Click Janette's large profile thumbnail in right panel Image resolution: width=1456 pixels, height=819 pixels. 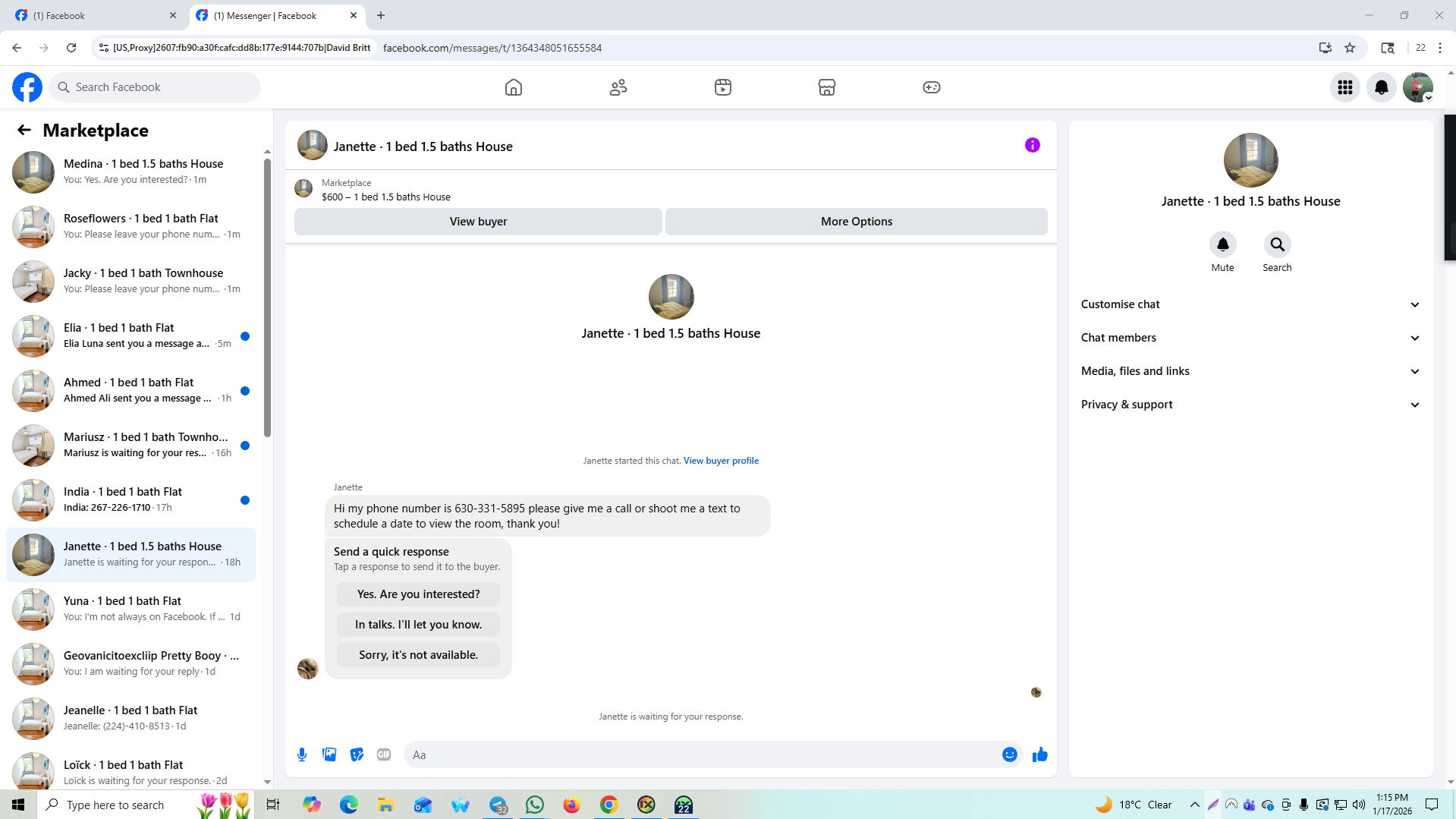click(x=1251, y=160)
